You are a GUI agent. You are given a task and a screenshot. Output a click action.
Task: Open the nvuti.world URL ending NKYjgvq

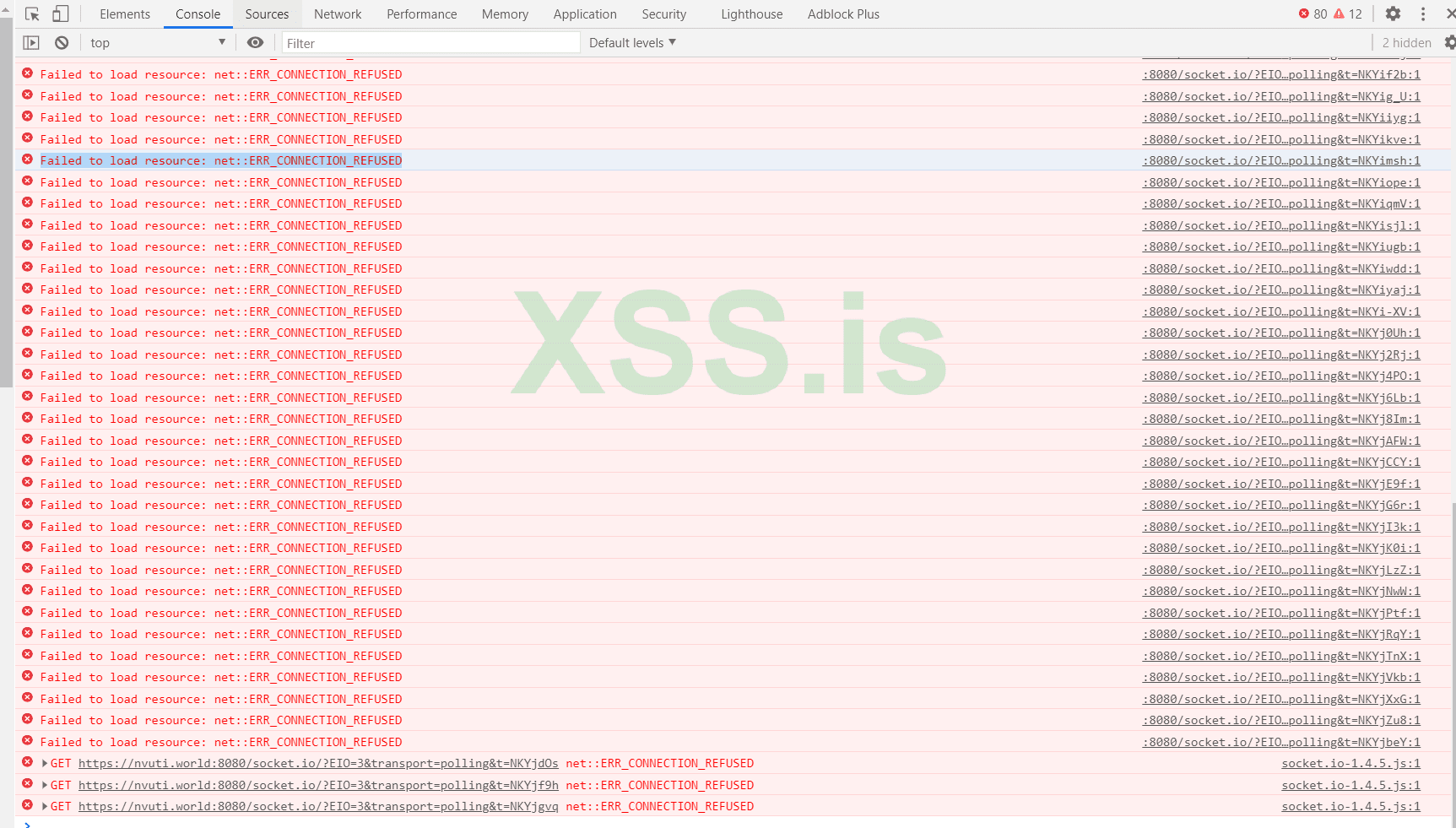[x=318, y=806]
